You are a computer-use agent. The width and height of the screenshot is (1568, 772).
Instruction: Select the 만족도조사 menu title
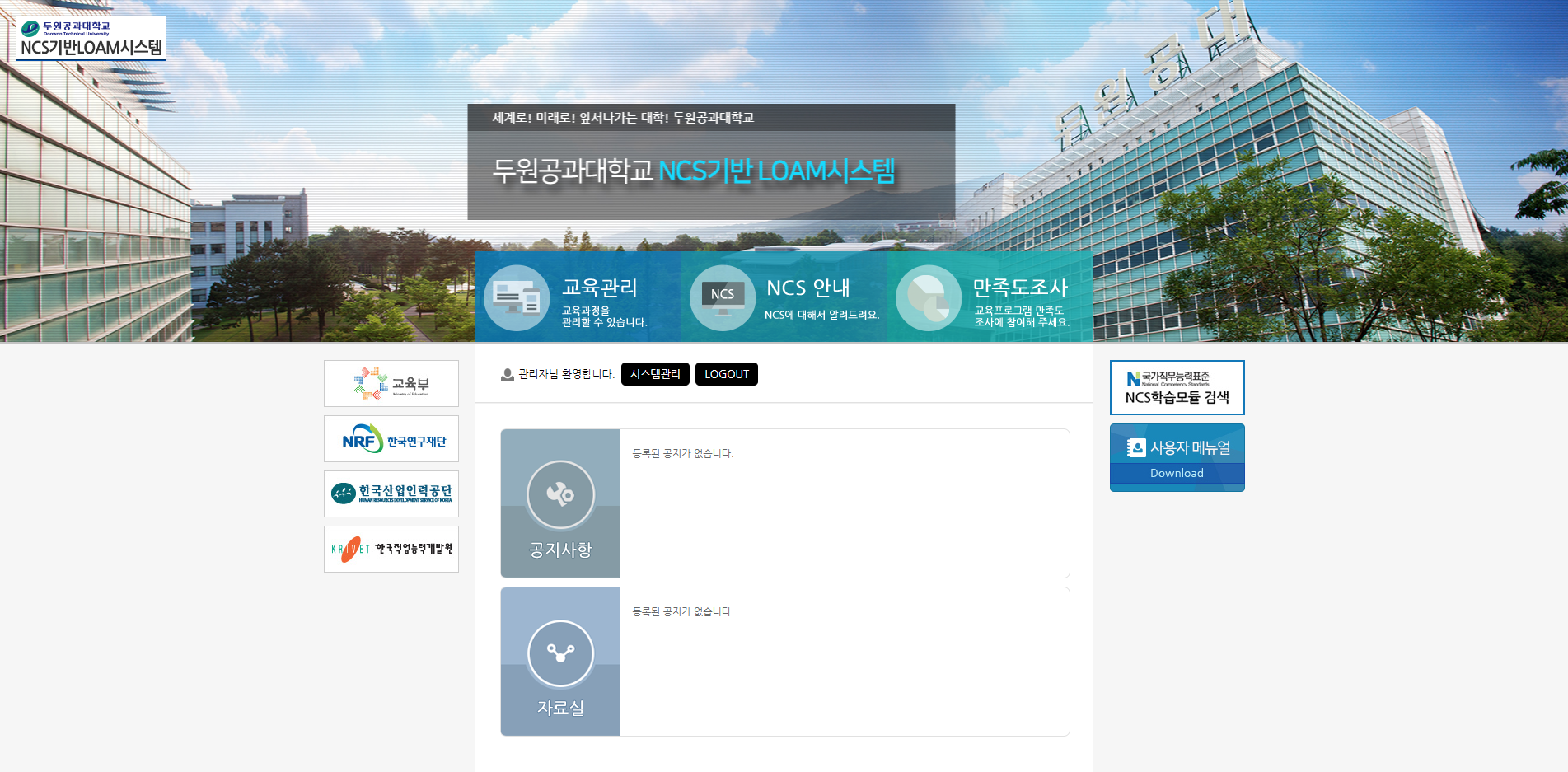click(x=1020, y=288)
